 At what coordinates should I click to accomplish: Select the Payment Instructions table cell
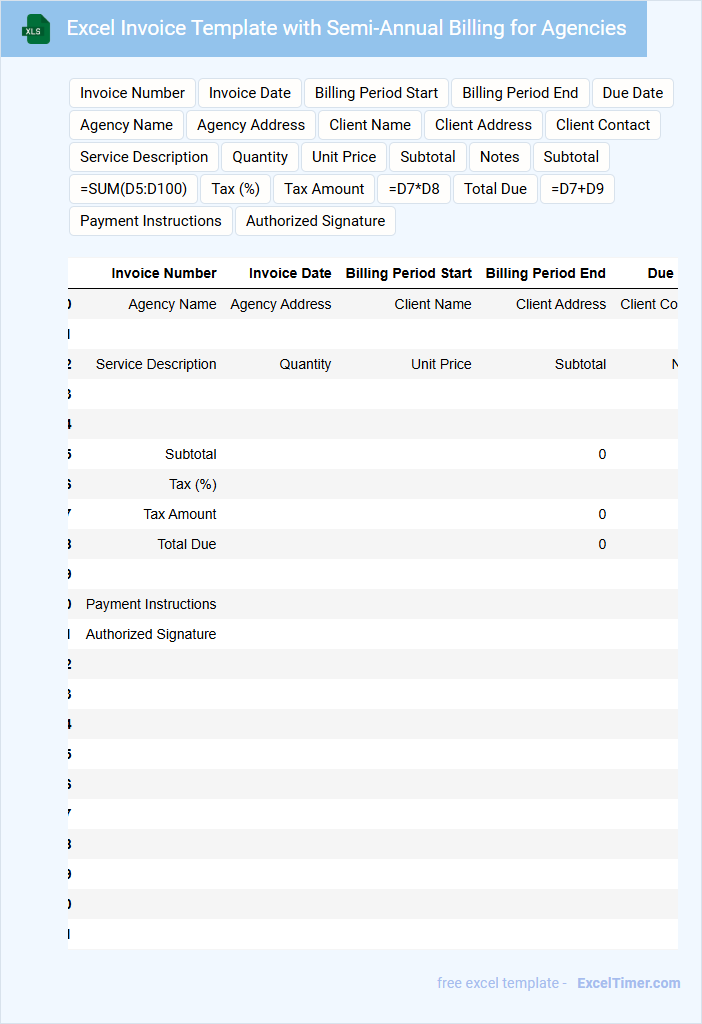click(x=151, y=604)
